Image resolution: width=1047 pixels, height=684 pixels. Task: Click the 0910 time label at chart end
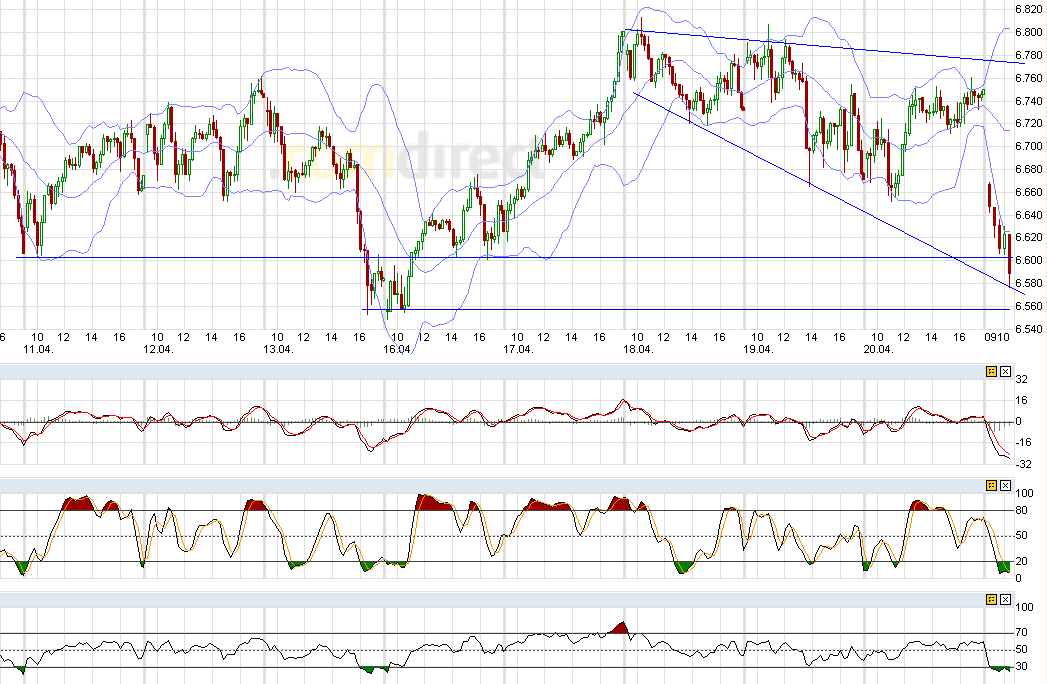[997, 337]
